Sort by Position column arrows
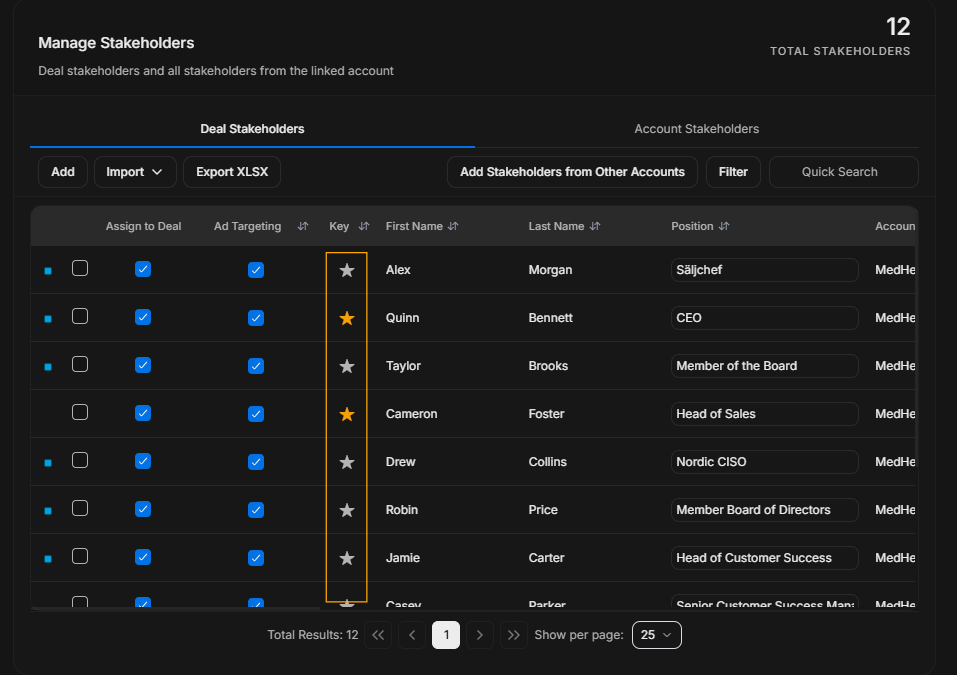This screenshot has height=675, width=957. [724, 226]
